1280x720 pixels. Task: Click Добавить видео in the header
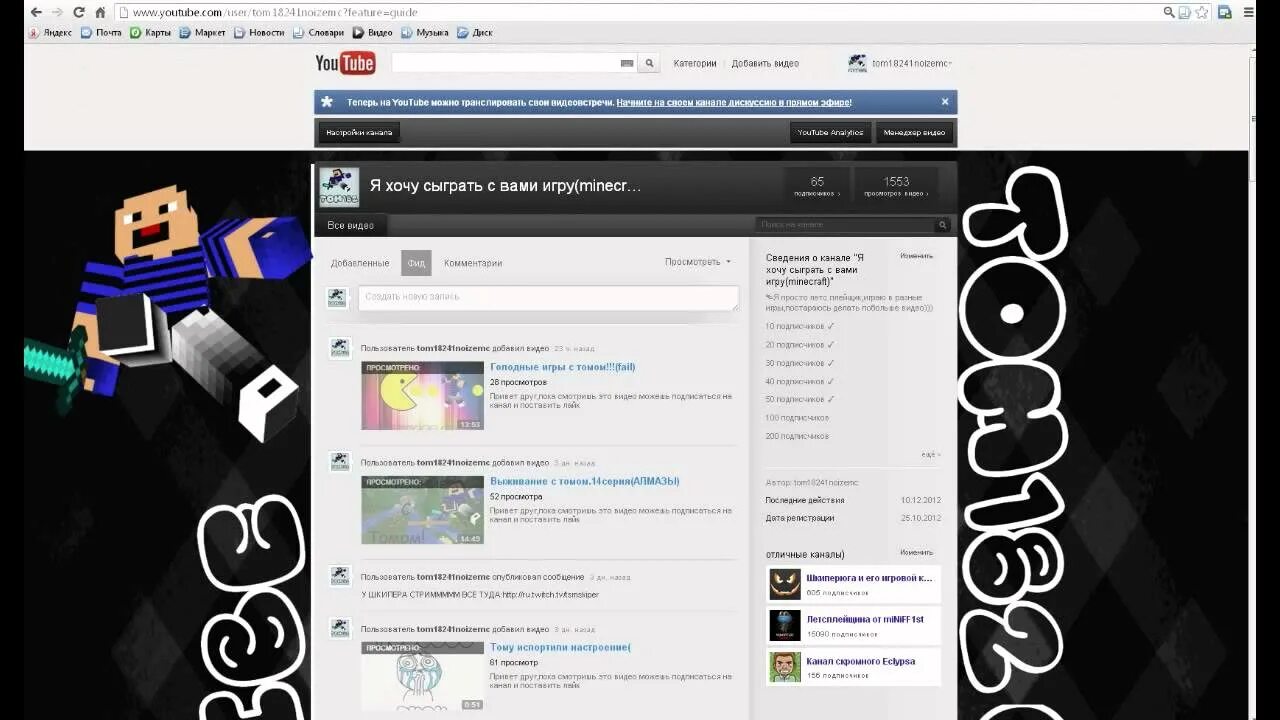(x=765, y=63)
